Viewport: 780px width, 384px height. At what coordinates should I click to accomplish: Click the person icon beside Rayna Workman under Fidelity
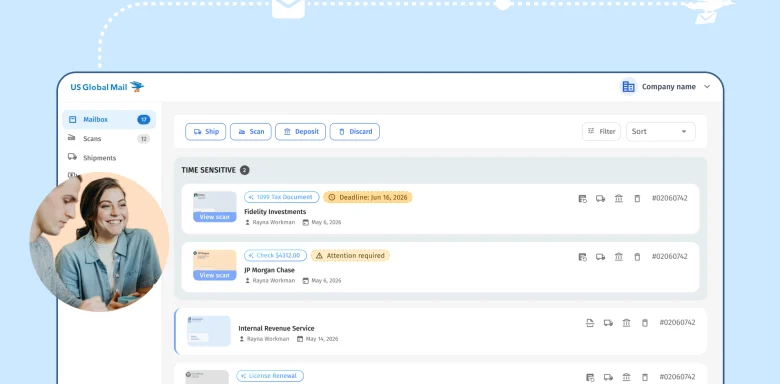(247, 222)
